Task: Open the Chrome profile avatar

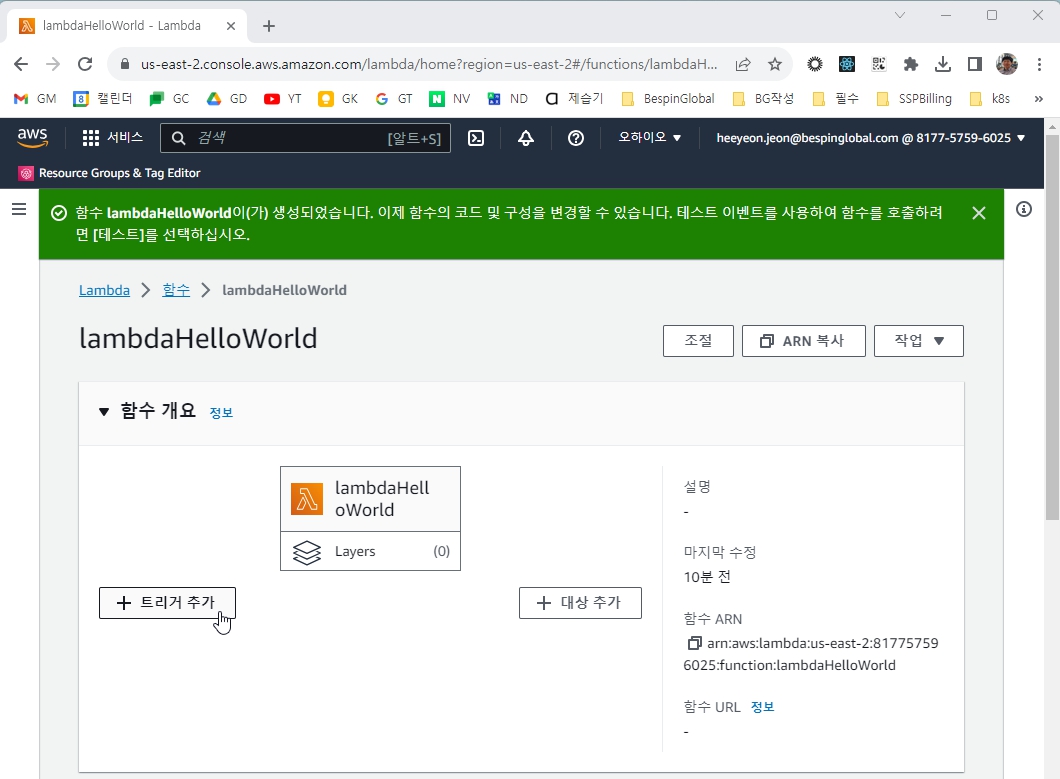Action: point(1007,64)
